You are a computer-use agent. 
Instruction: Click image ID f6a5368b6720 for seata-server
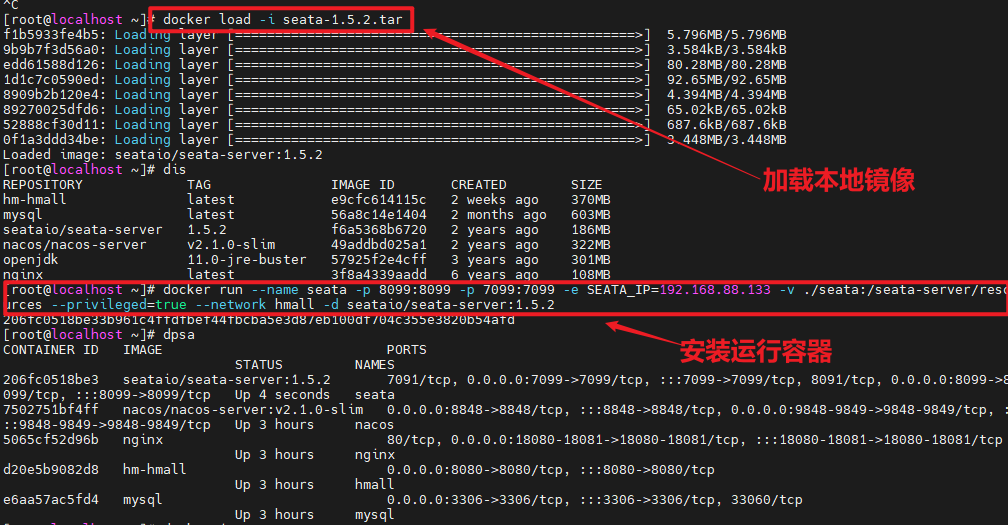coord(379,230)
